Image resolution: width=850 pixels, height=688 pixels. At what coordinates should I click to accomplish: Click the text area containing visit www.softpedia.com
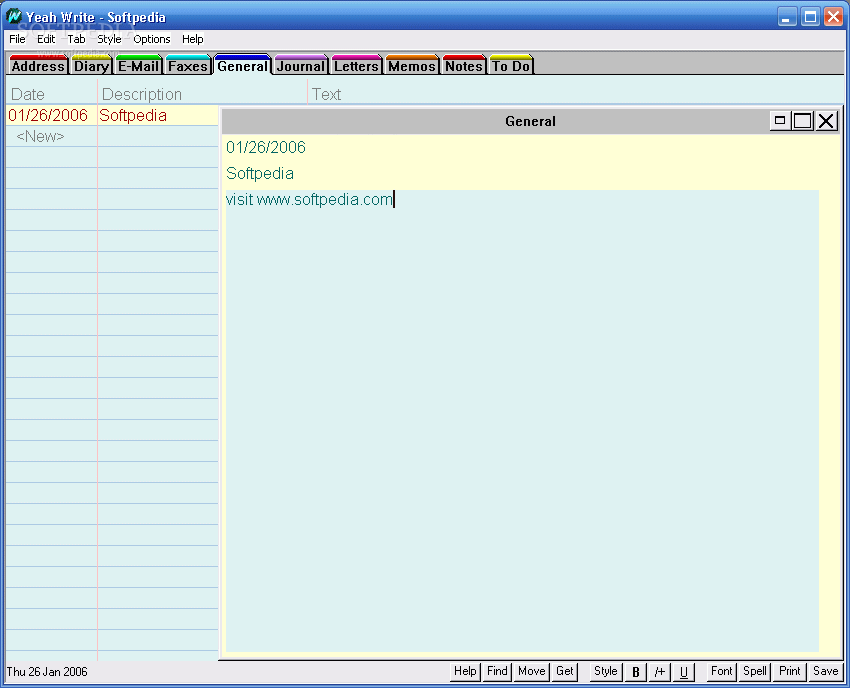pyautogui.click(x=522, y=421)
